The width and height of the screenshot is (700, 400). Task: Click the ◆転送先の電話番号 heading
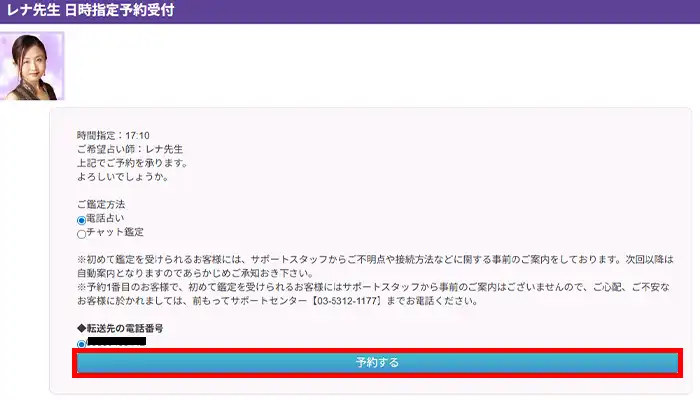[120, 329]
